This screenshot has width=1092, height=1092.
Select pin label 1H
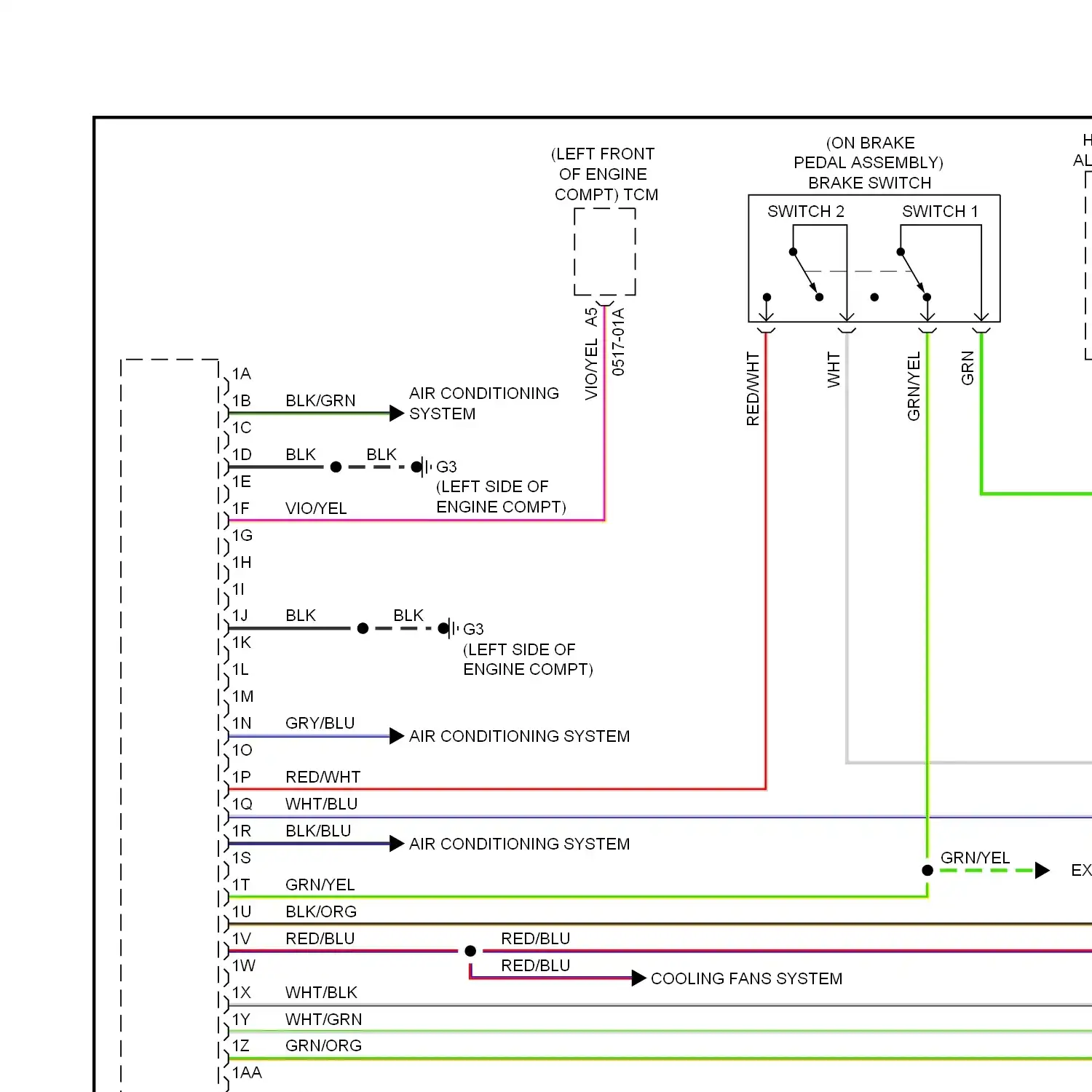click(242, 562)
